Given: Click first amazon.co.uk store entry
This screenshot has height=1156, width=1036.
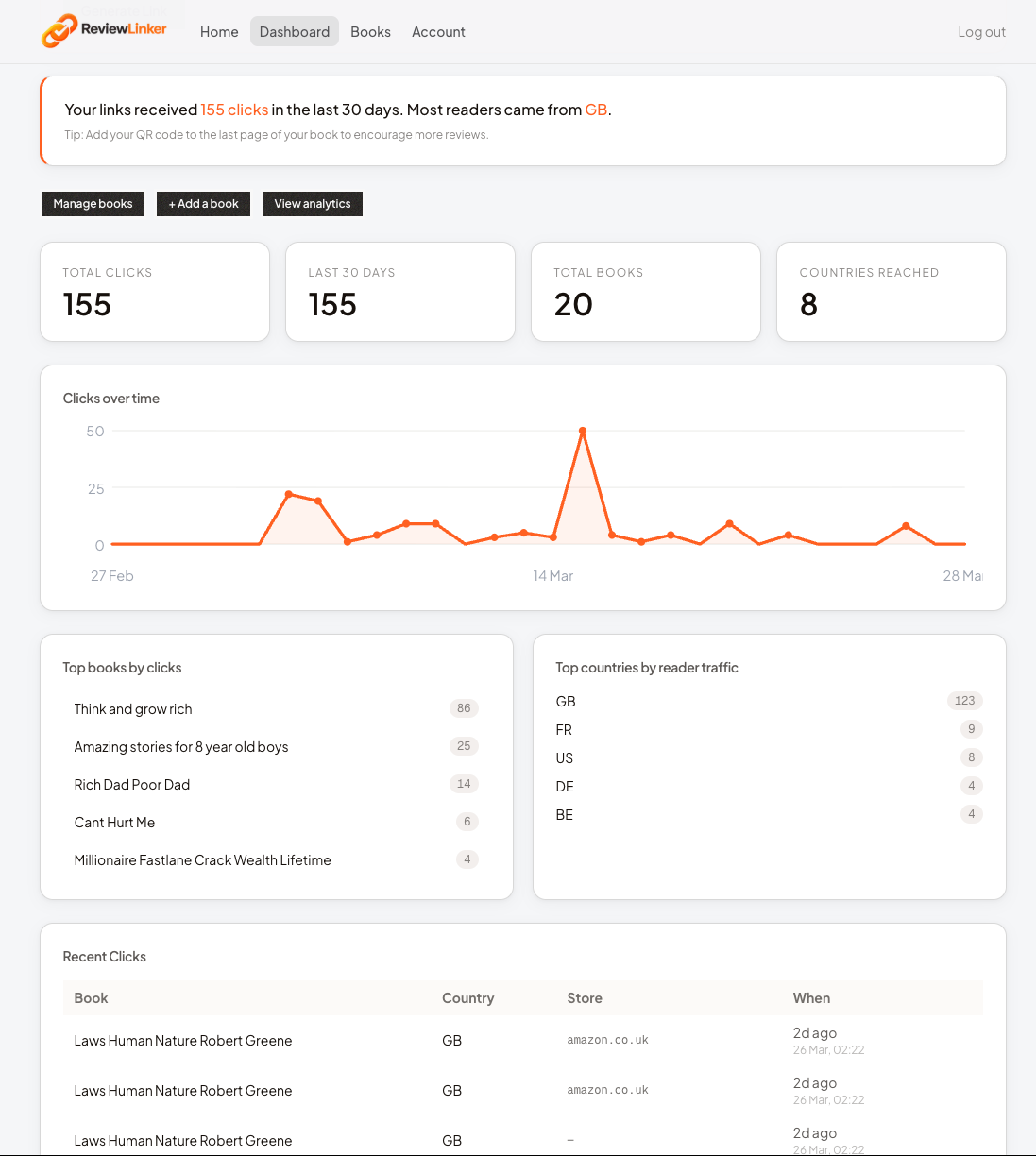Looking at the screenshot, I should point(607,1040).
